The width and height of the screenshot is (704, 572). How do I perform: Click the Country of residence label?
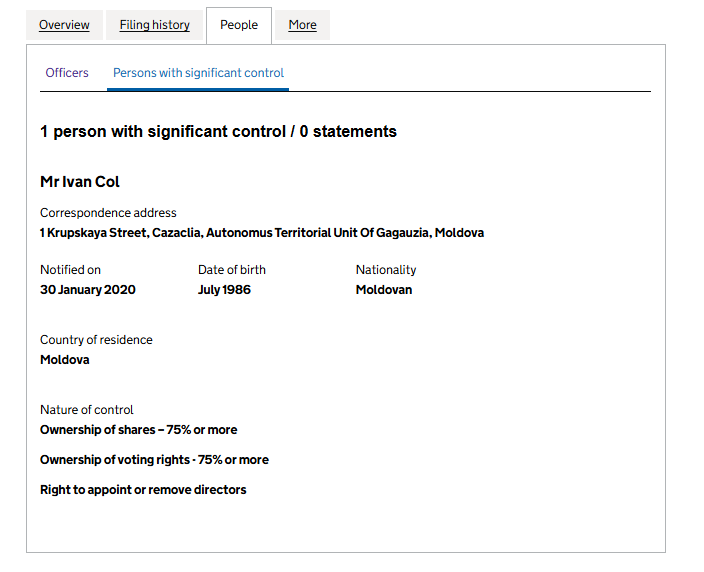coord(96,340)
